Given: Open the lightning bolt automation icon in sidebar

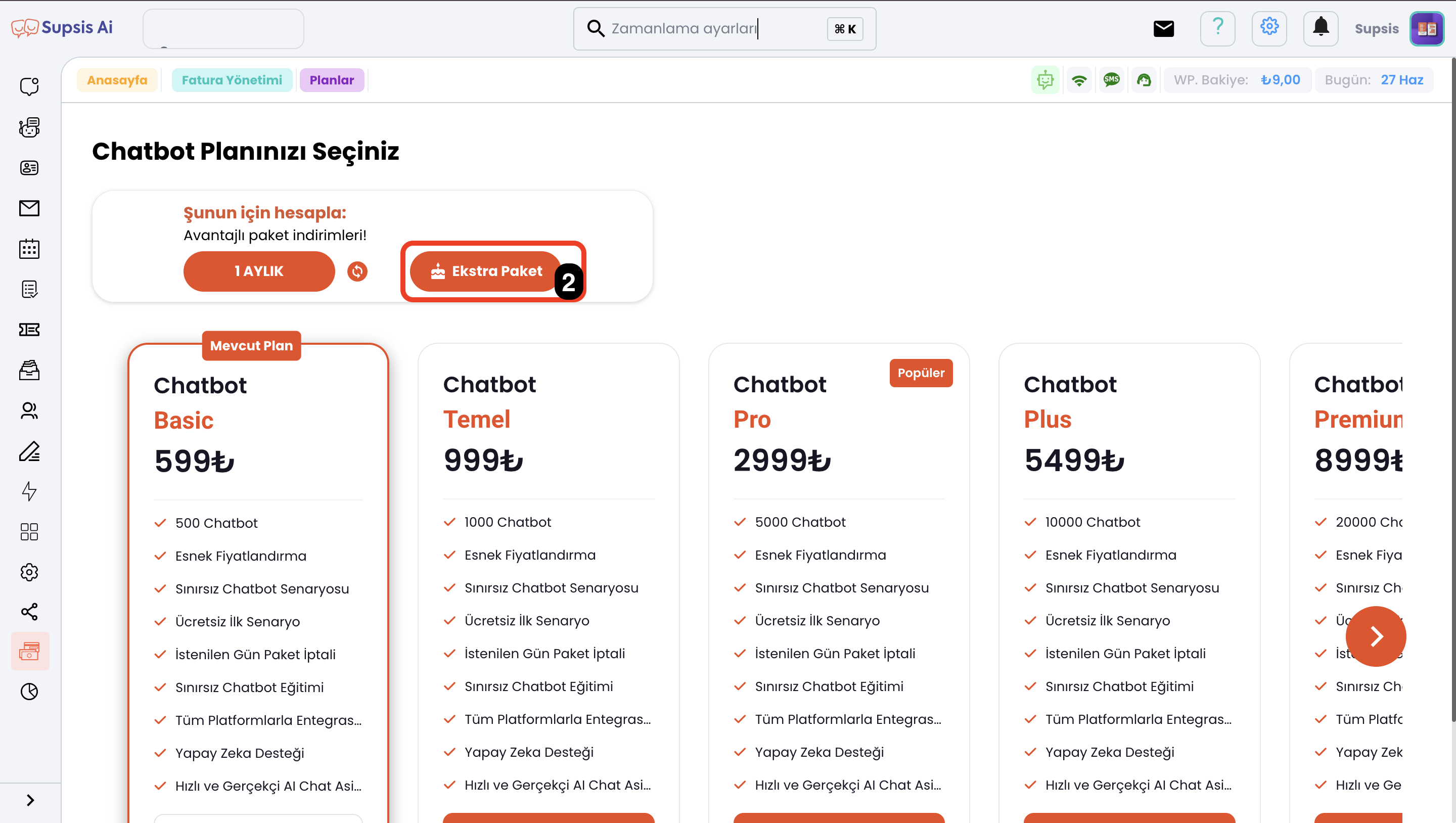Looking at the screenshot, I should point(29,491).
